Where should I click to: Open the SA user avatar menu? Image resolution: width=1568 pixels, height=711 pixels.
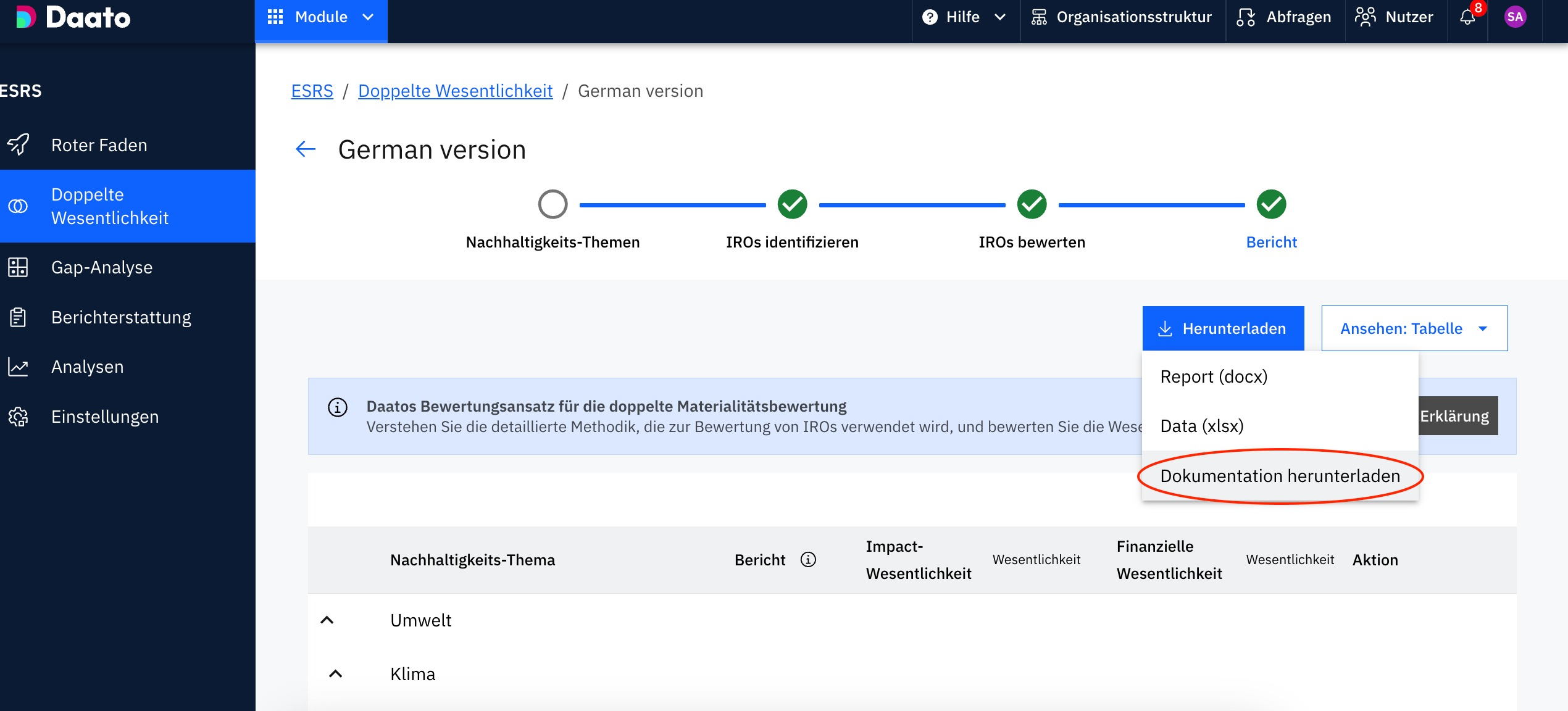tap(1515, 17)
